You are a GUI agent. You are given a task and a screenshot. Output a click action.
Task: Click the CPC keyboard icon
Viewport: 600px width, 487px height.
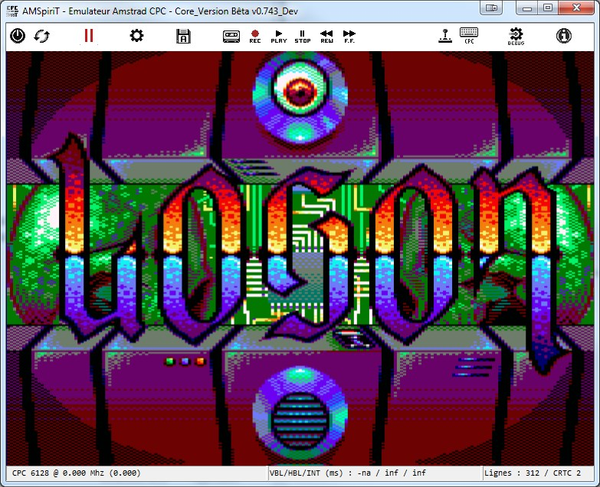click(469, 35)
